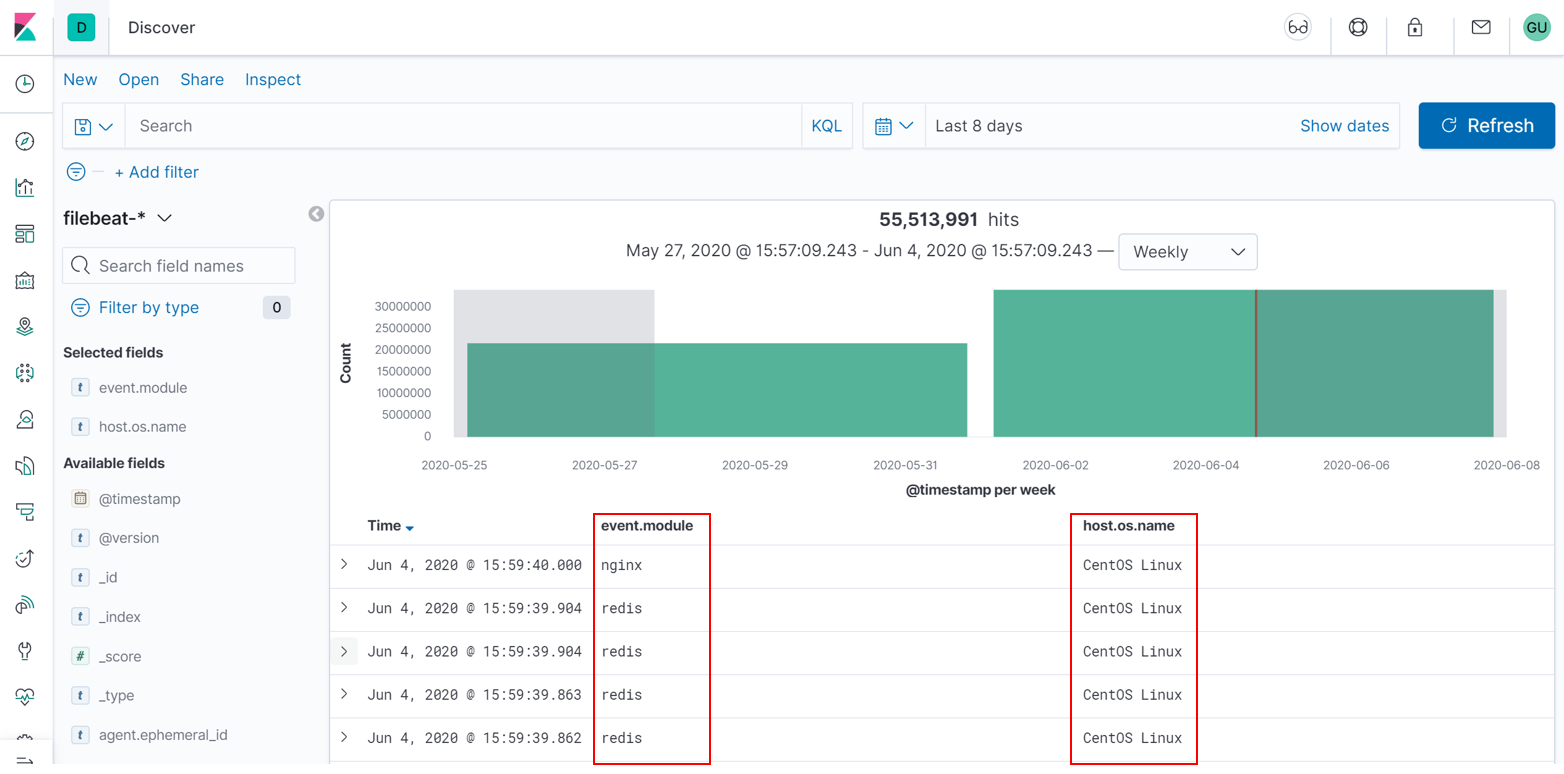Click the glasses icon in header

(1298, 28)
